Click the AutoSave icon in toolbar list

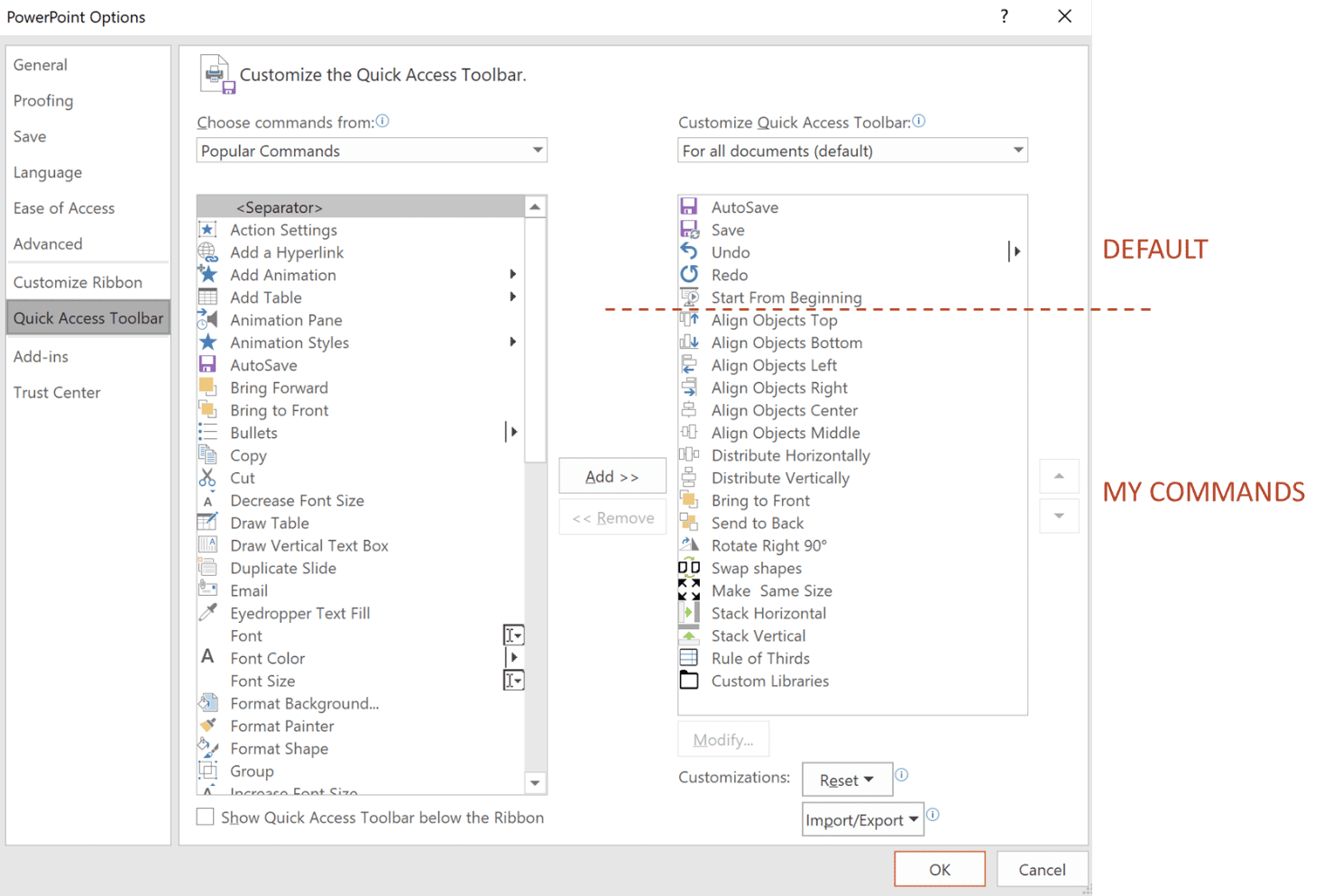point(689,207)
